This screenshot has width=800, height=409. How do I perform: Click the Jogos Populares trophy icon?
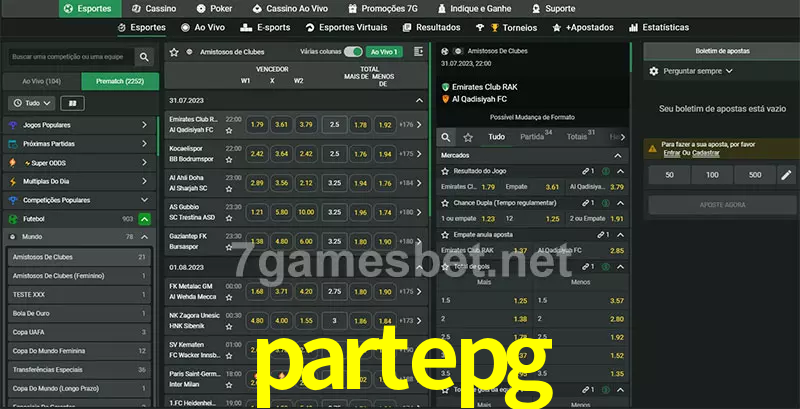click(13, 125)
